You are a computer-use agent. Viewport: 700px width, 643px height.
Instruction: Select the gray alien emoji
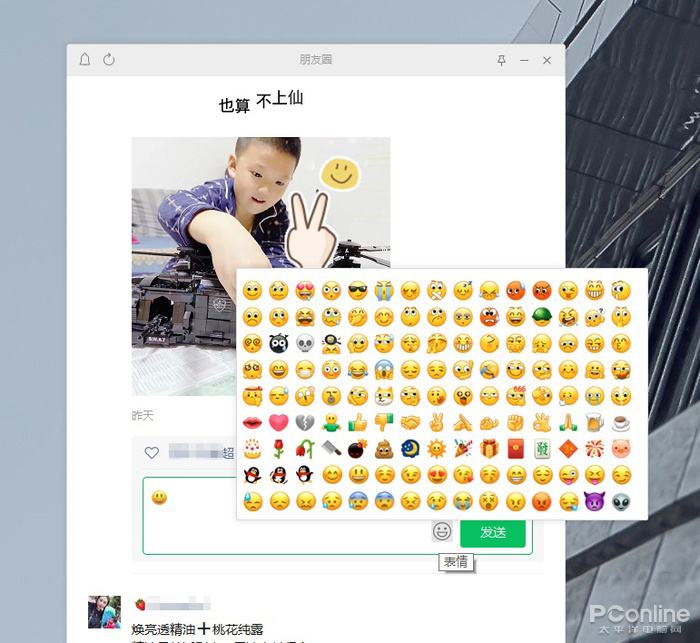pyautogui.click(x=621, y=501)
